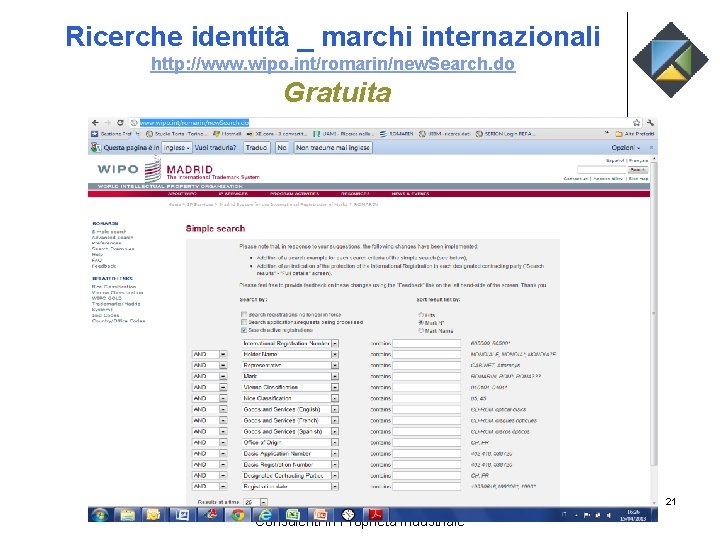
Task: Click the WIPO logo
Action: 129,169
